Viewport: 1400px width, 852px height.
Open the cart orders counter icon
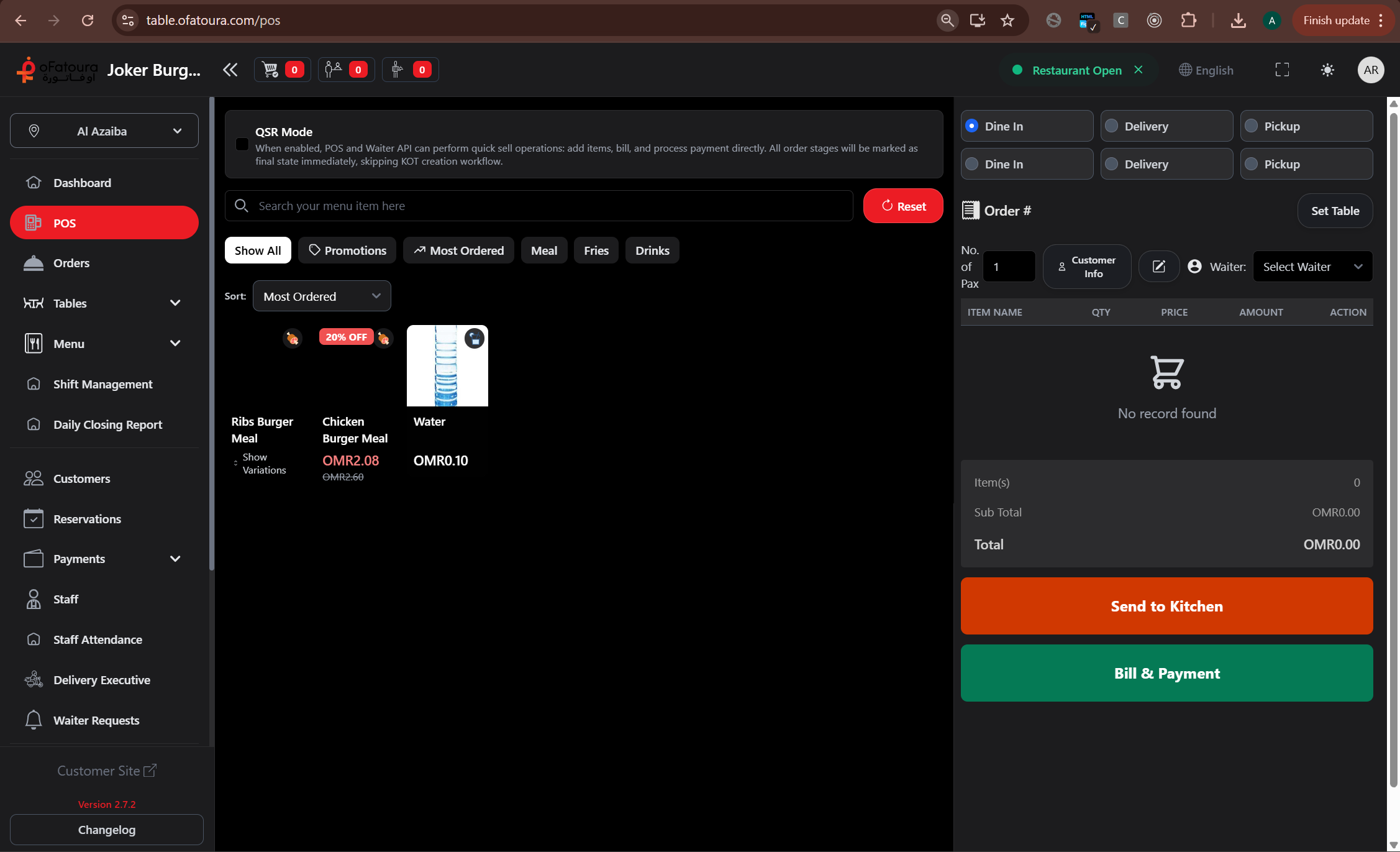coord(270,70)
